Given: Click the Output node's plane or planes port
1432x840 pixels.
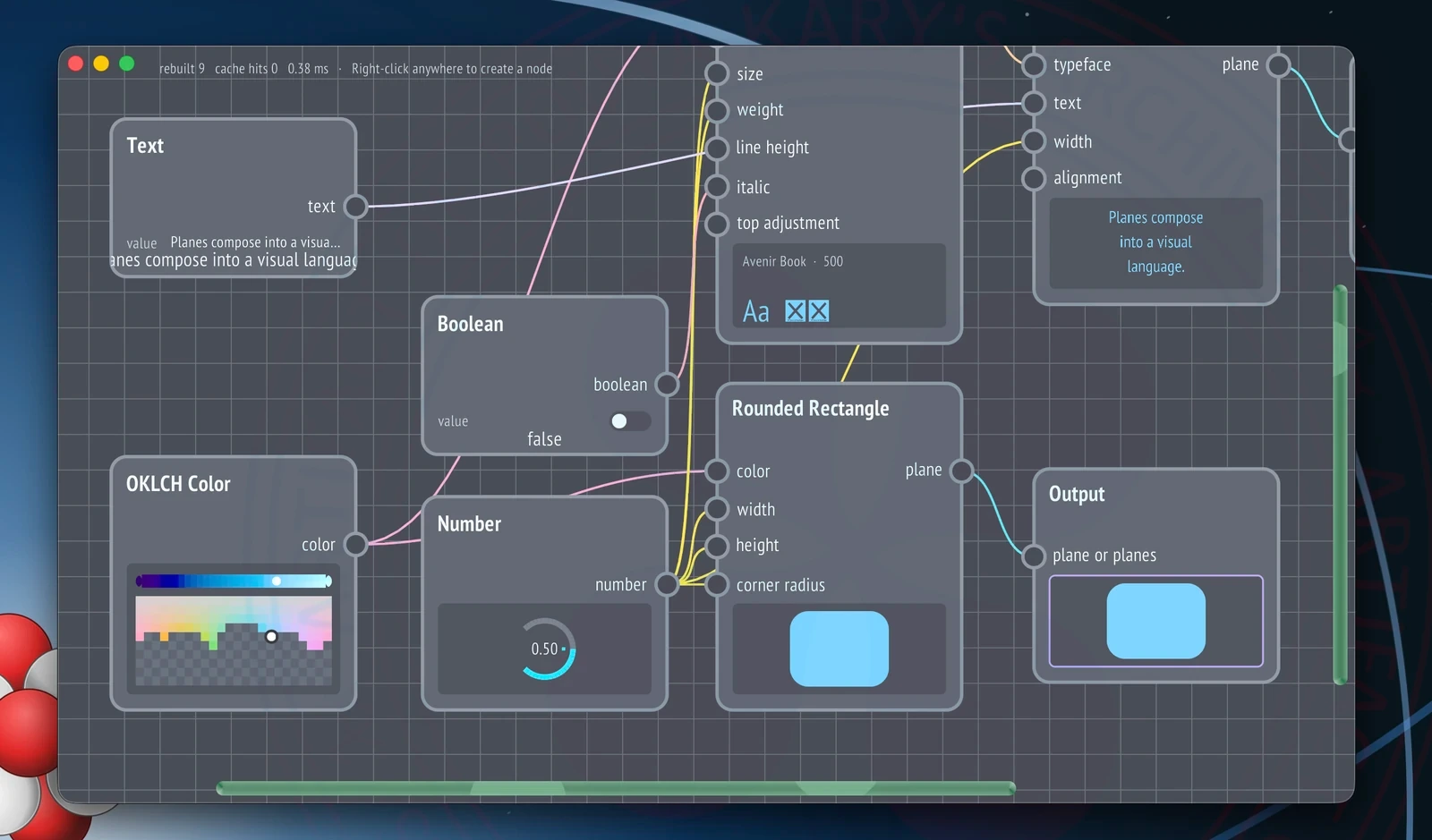Looking at the screenshot, I should tap(1034, 556).
